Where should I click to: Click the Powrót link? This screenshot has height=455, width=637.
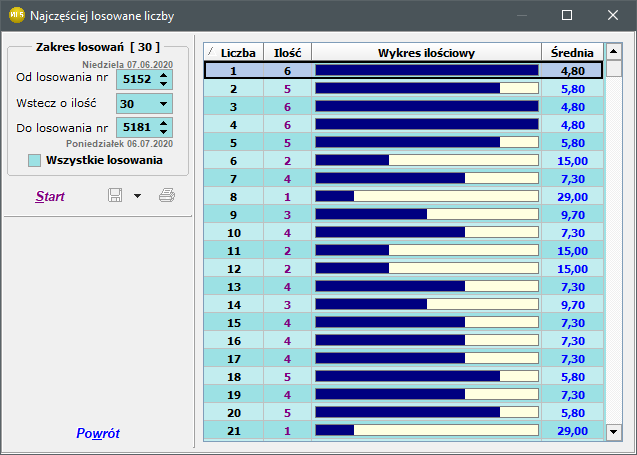[x=98, y=433]
